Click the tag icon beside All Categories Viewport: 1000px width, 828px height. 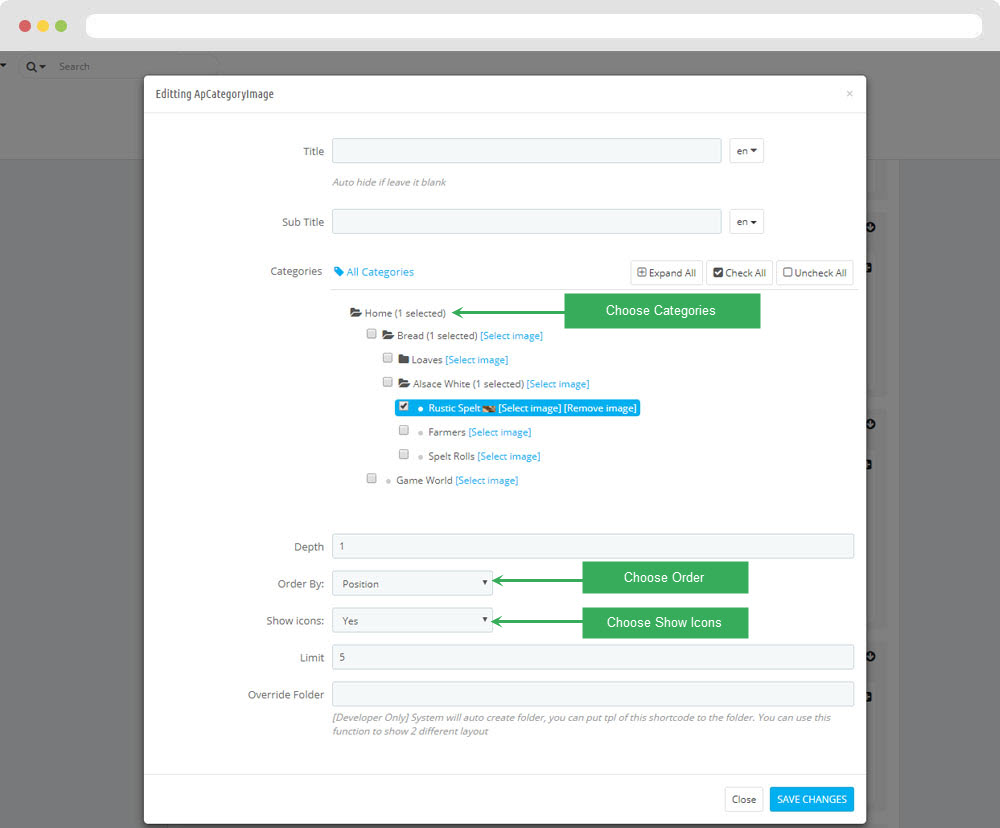pos(339,272)
